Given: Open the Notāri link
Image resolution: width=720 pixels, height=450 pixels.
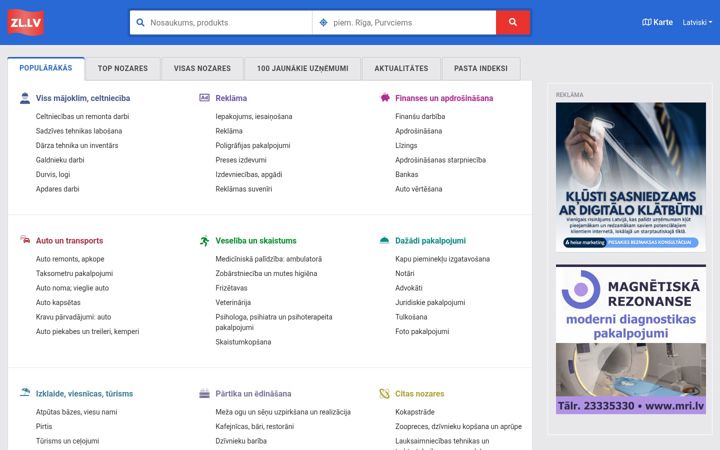Looking at the screenshot, I should 405,273.
